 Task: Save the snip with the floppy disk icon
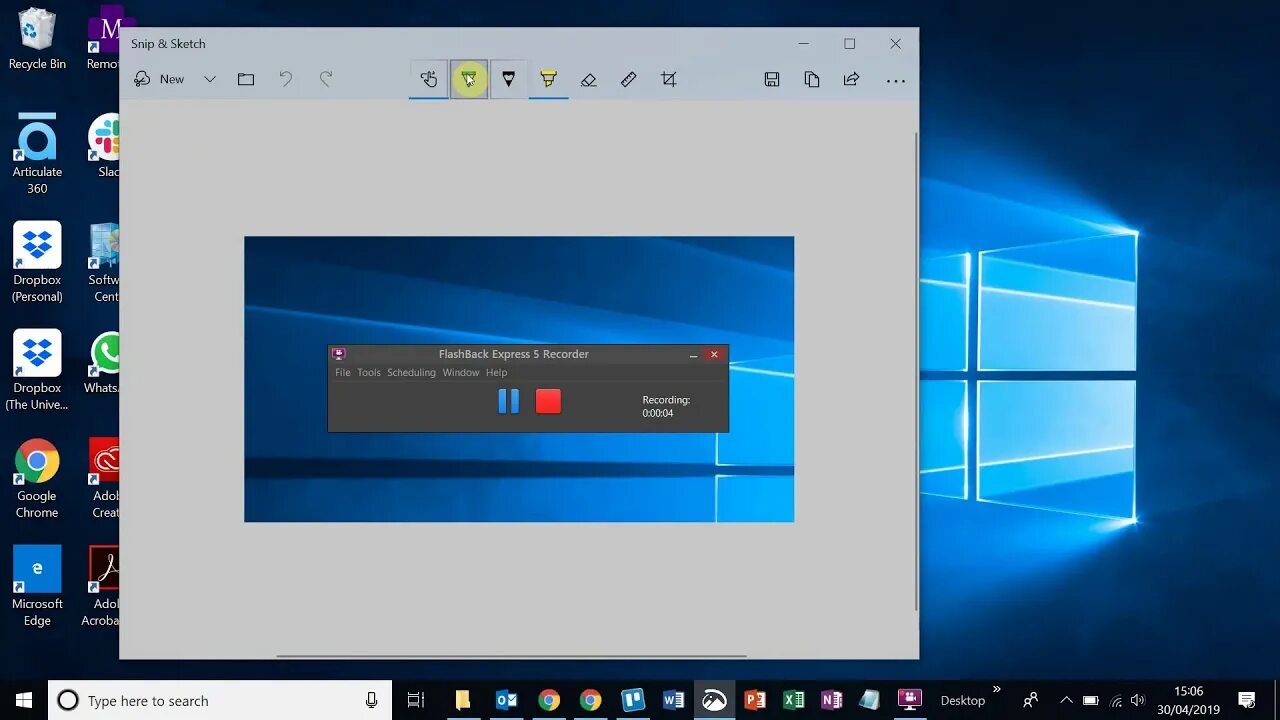point(772,79)
